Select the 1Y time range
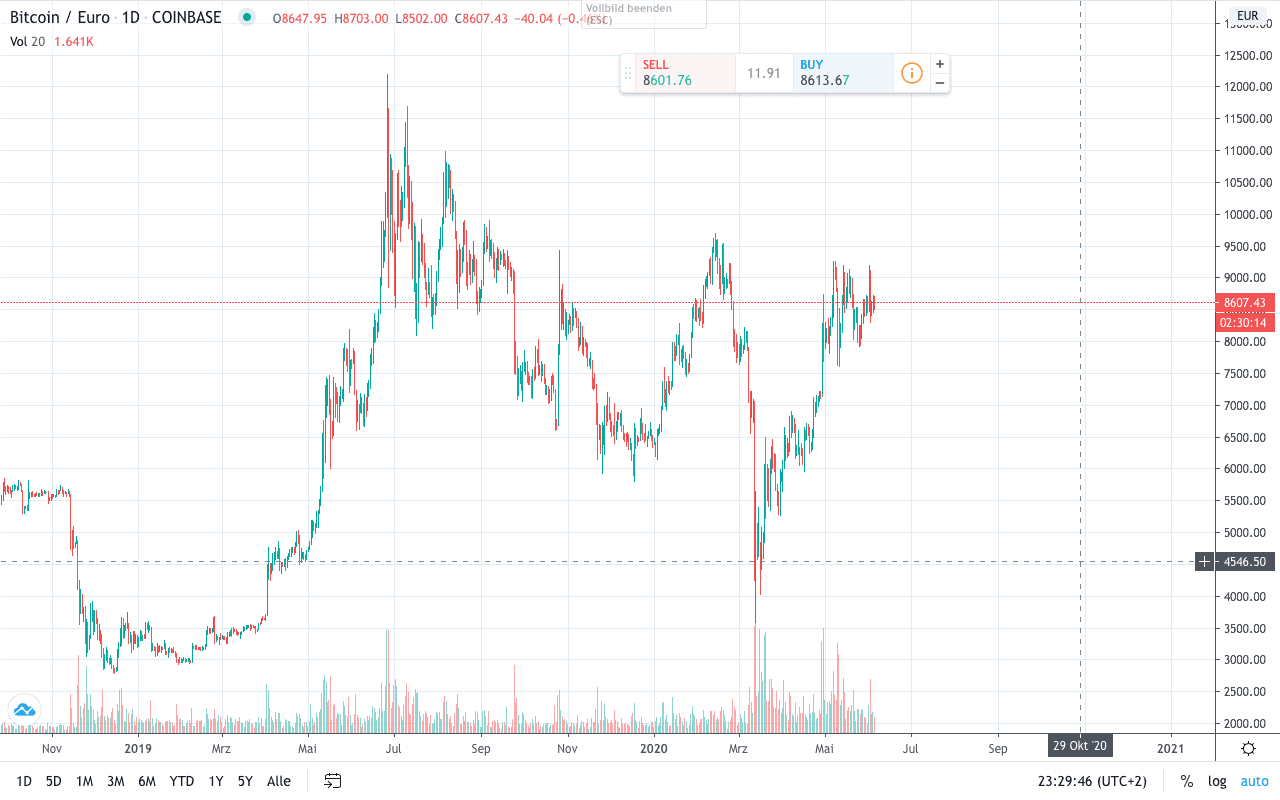 (x=216, y=781)
